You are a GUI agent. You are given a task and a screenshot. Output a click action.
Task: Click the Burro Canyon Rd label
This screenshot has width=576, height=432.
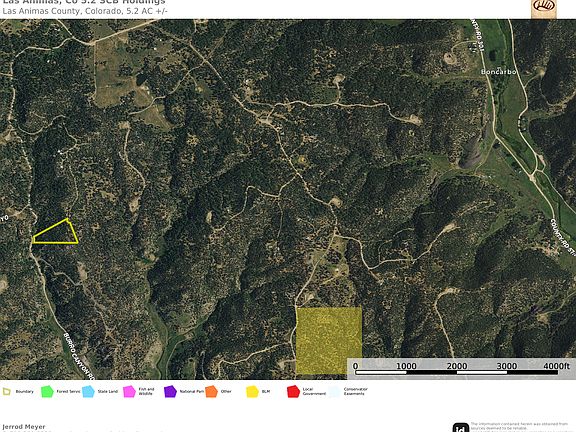tap(80, 356)
